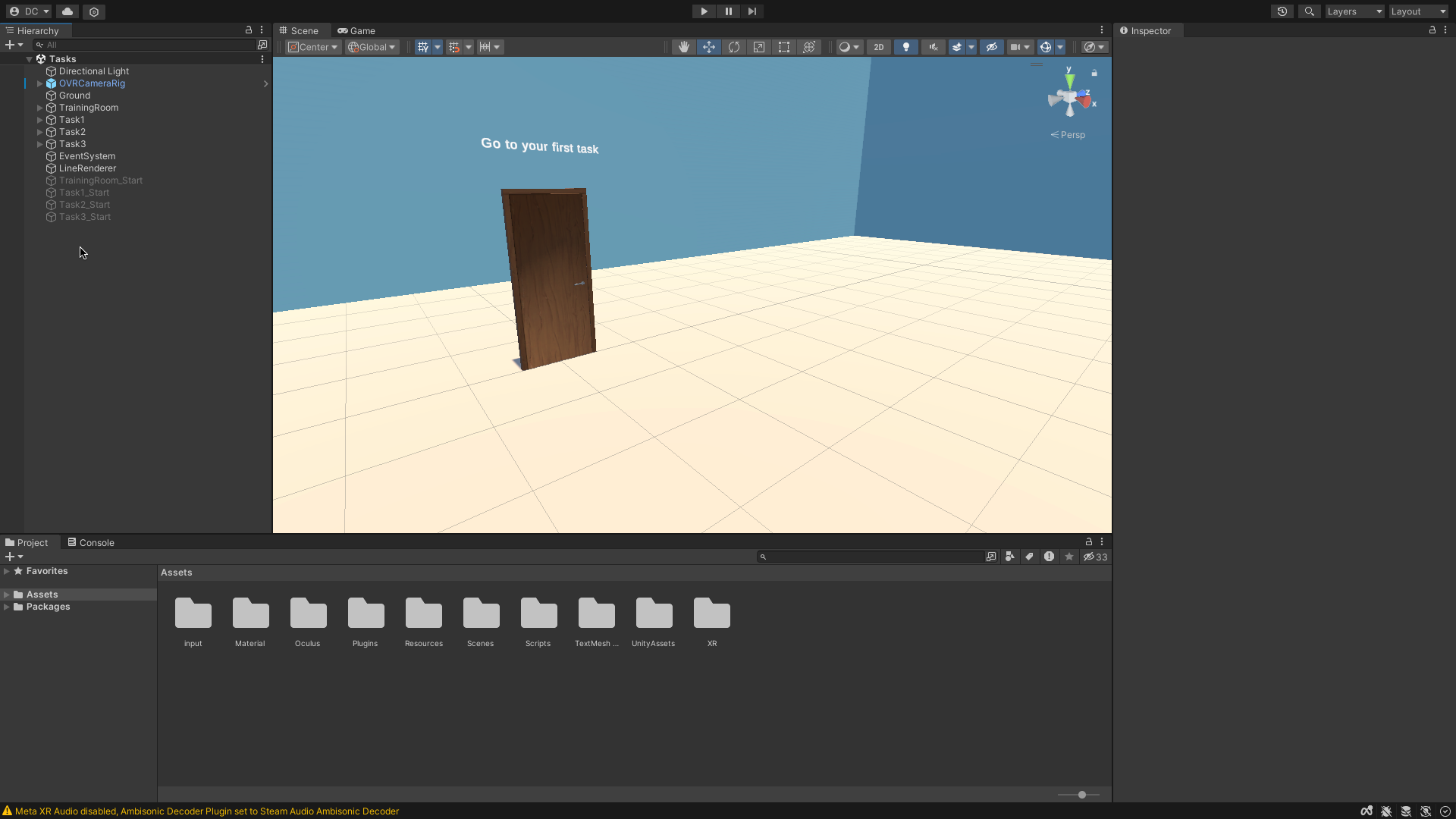
Task: Expand the Task1 object in Hierarchy
Action: (x=39, y=119)
